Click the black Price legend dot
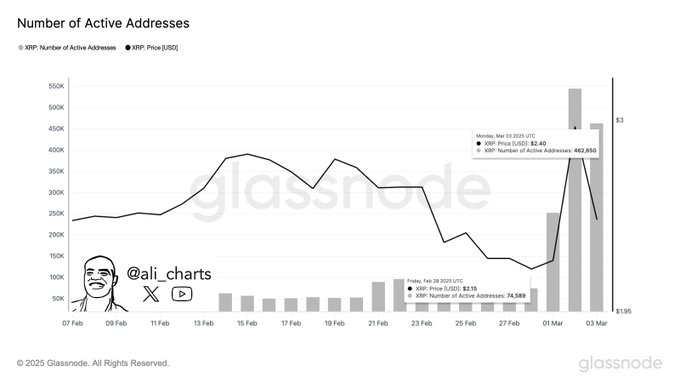The image size is (680, 383). [128, 48]
